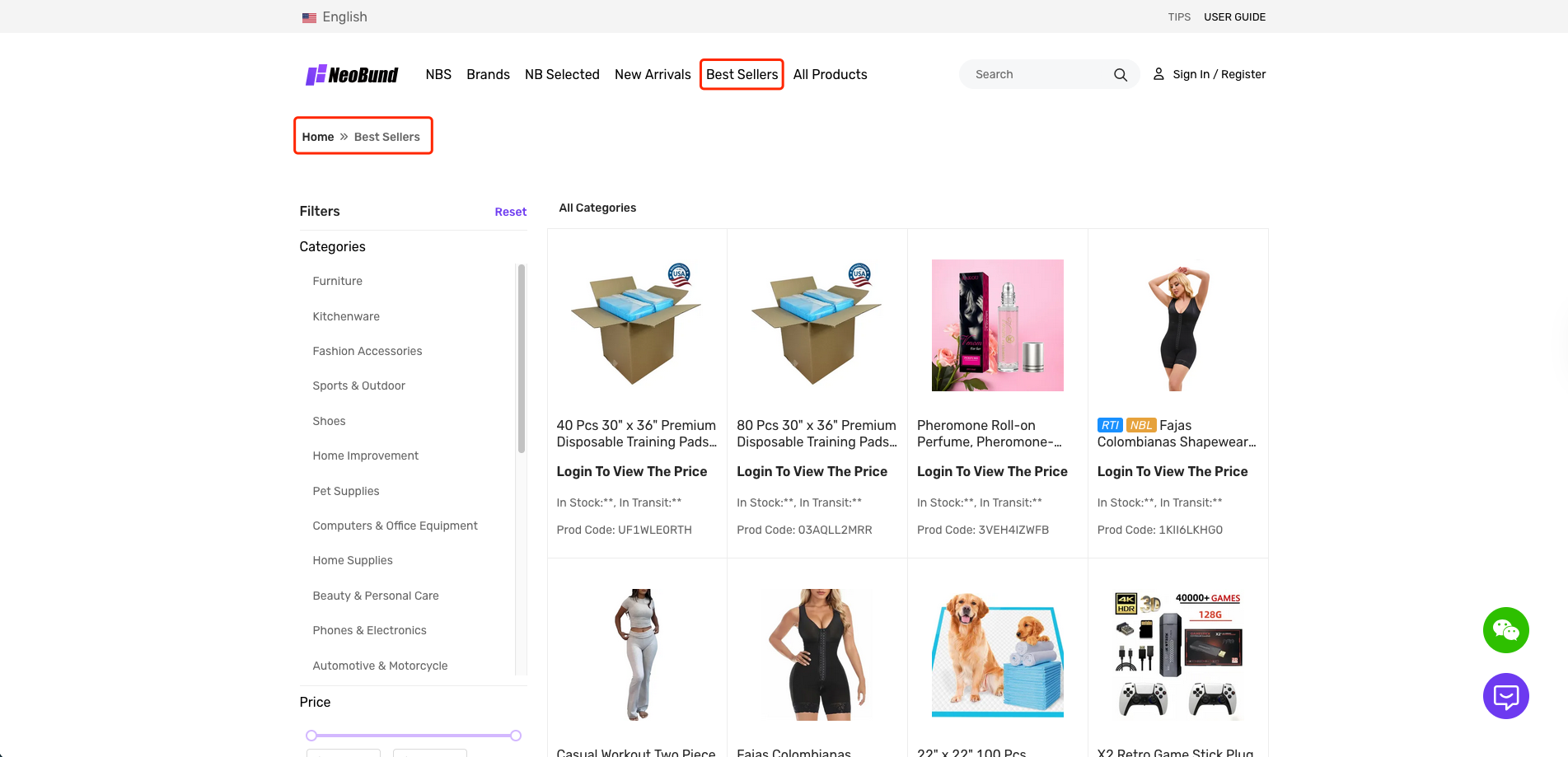
Task: Open the Casual Workout Two Piece image
Action: tap(637, 655)
